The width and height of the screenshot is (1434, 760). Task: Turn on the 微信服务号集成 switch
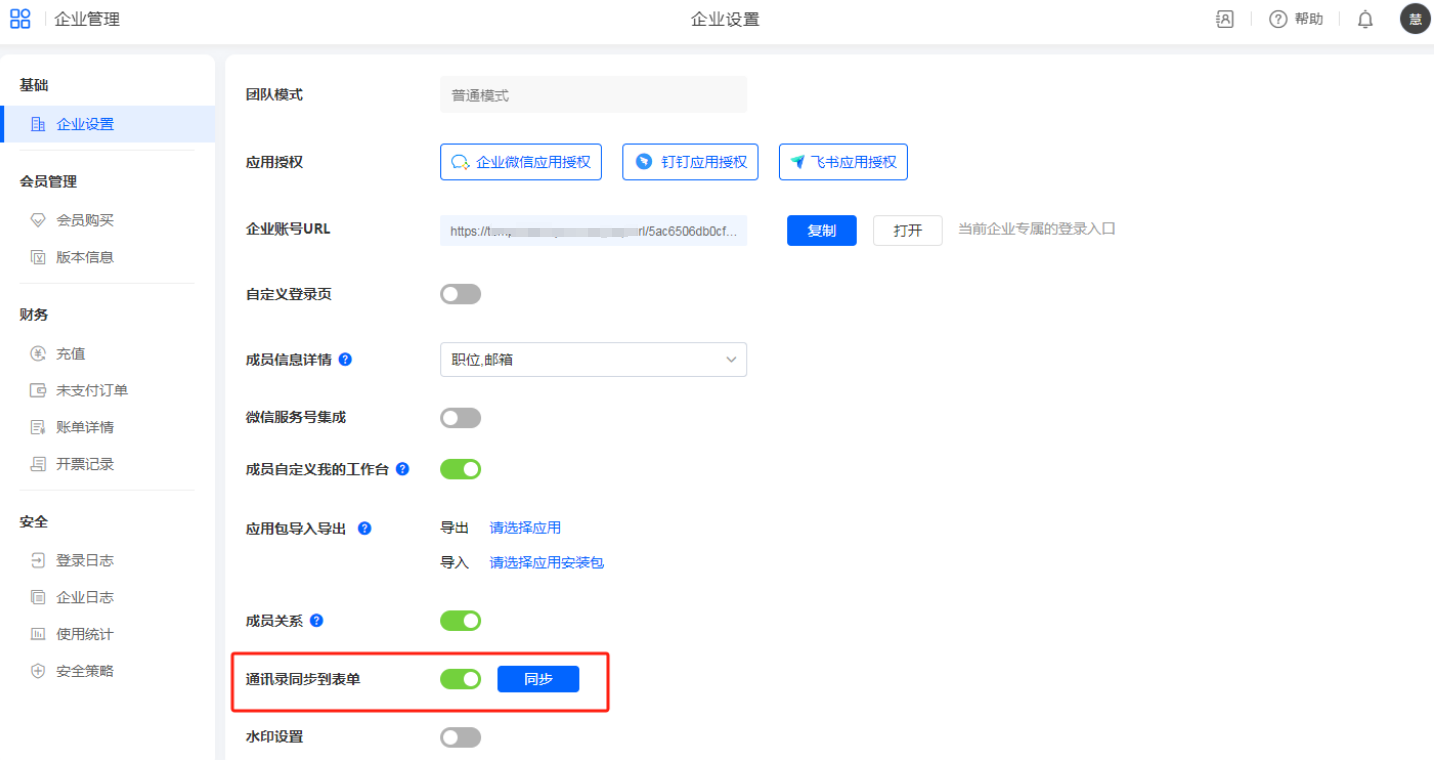[460, 417]
